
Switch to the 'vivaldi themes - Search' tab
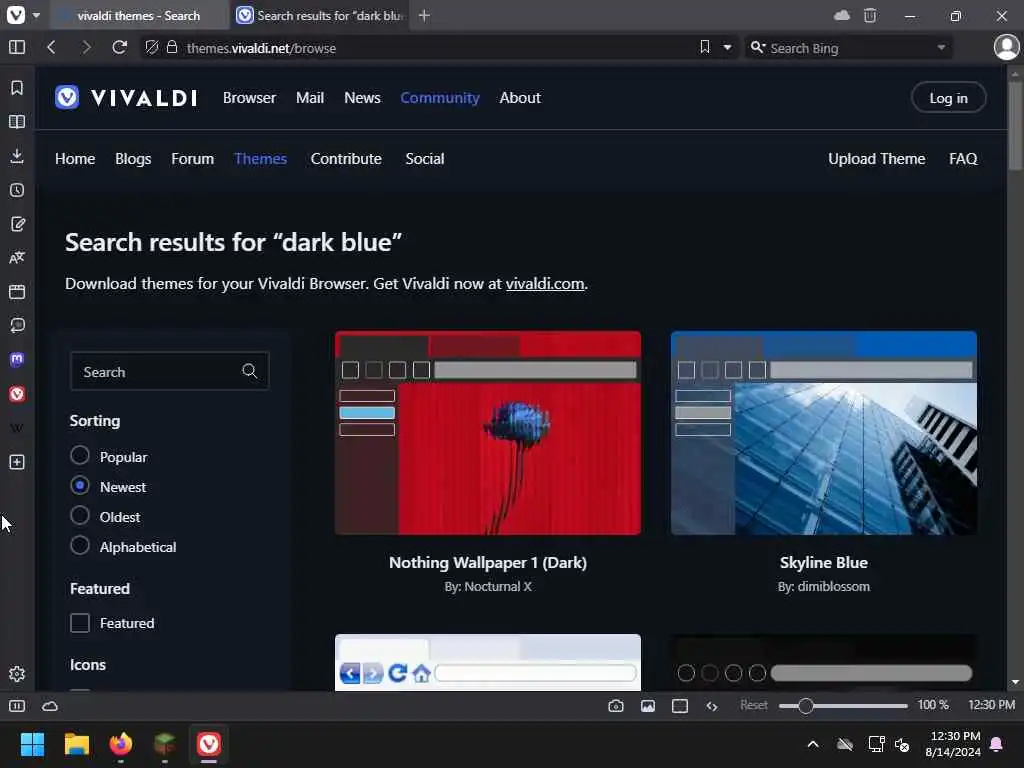138,16
